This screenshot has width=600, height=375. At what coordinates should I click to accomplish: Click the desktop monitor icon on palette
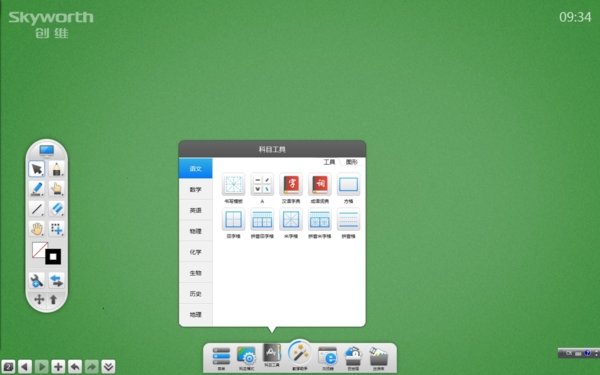tap(47, 150)
